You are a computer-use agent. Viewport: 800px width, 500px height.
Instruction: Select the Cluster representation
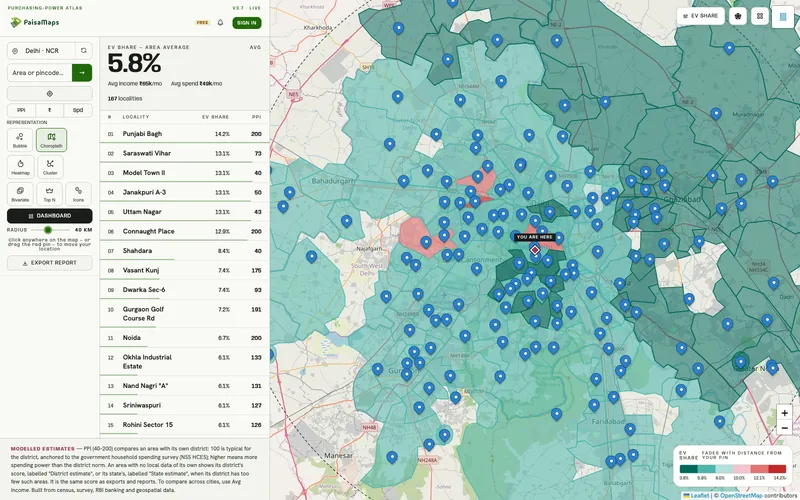[50, 167]
